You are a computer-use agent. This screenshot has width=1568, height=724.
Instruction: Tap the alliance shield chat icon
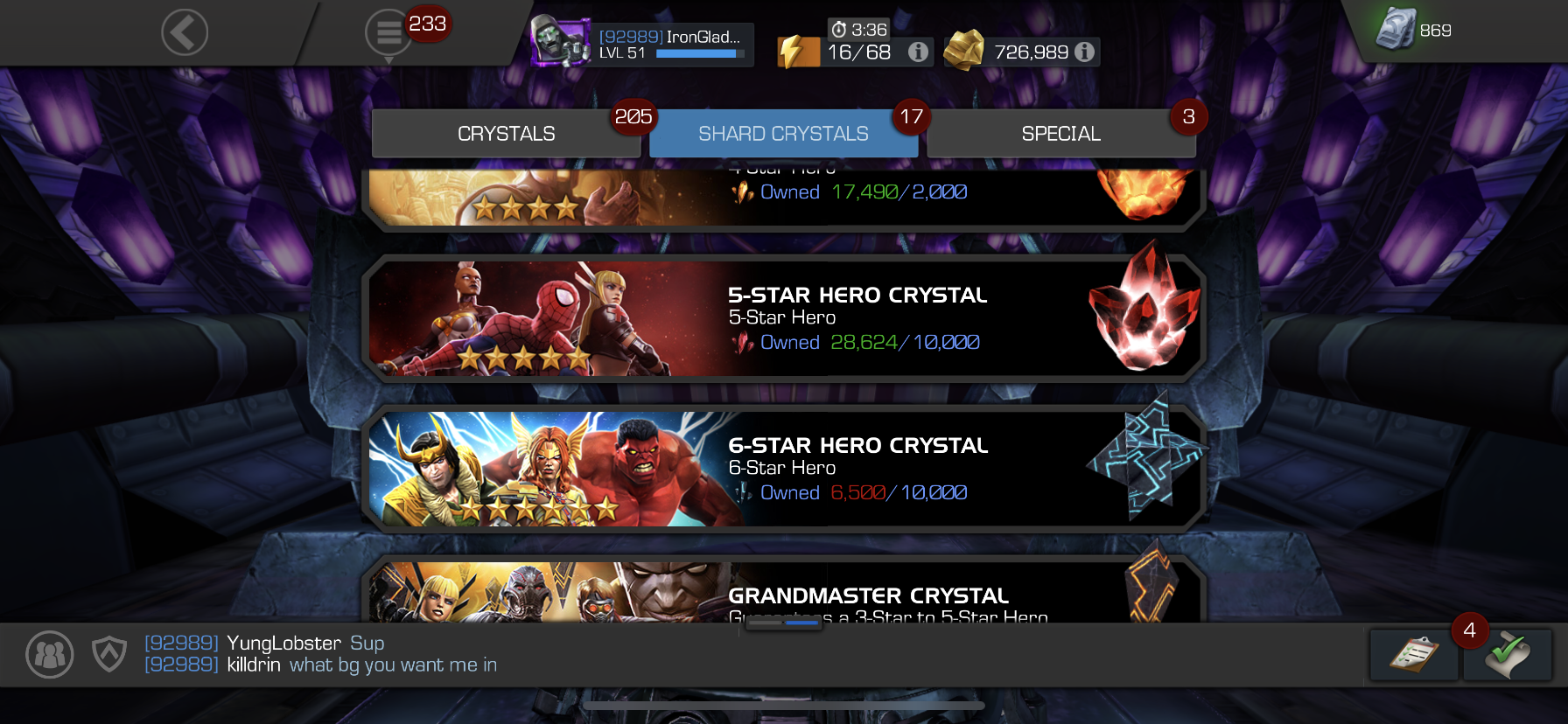point(109,654)
